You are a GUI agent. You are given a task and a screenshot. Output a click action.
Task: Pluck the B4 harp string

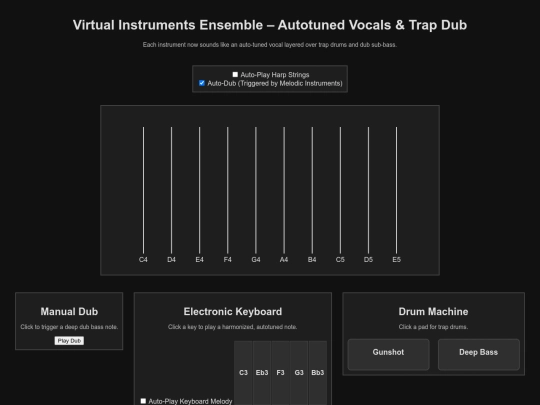(x=312, y=190)
